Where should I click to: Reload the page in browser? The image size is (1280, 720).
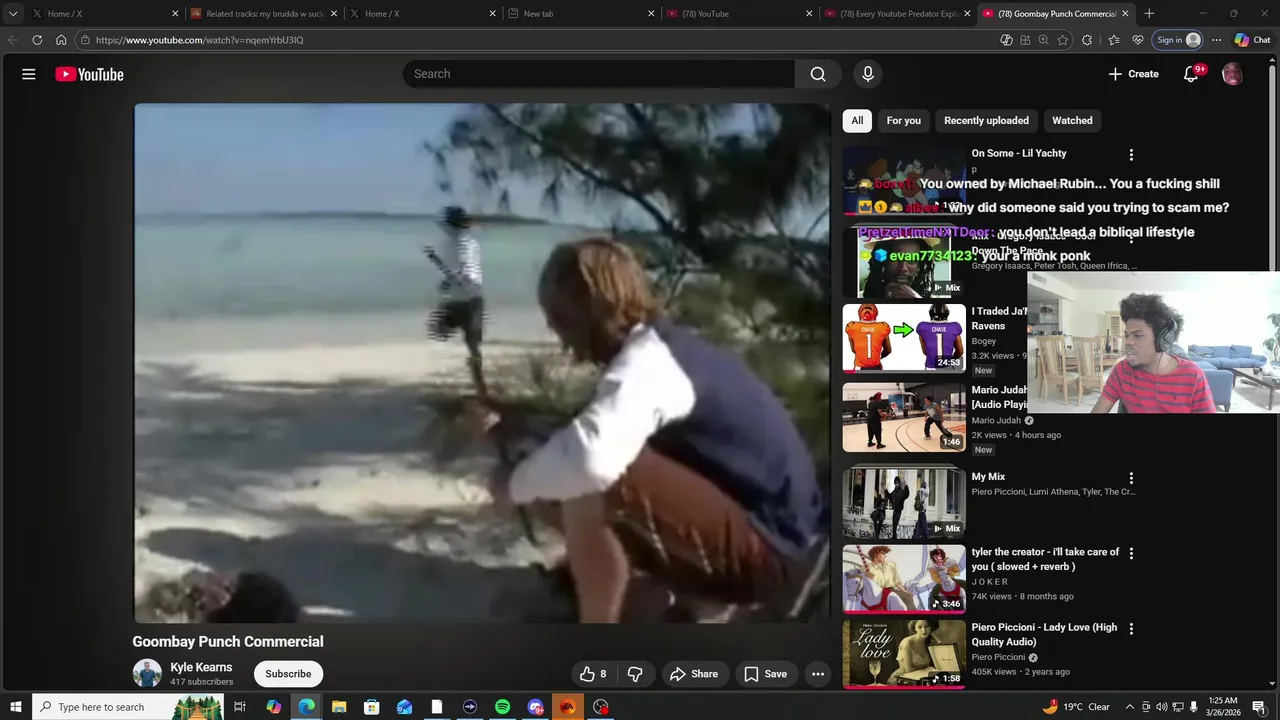click(37, 40)
